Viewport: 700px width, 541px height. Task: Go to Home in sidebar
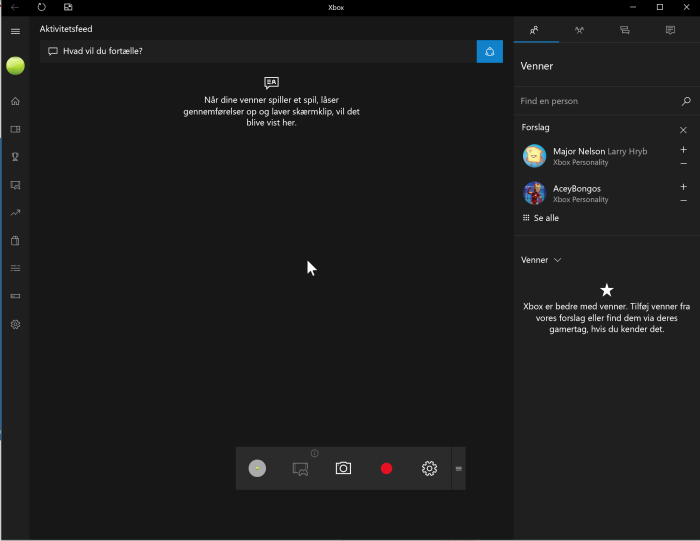point(15,101)
